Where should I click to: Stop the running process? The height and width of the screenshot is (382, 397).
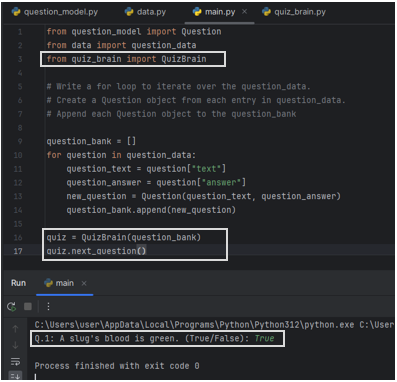tap(28, 306)
